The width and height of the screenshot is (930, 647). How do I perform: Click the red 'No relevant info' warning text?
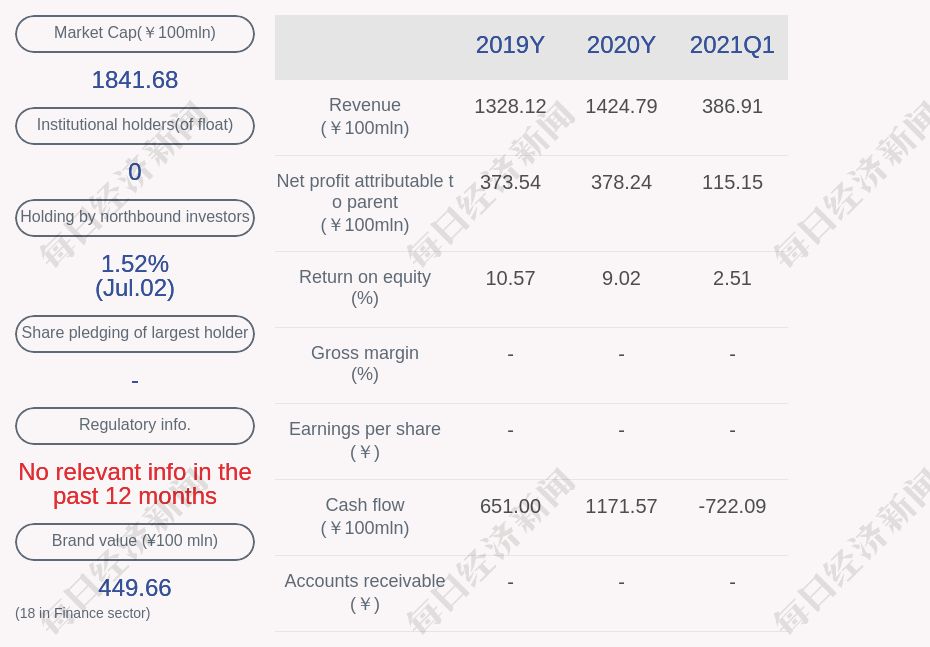[134, 484]
